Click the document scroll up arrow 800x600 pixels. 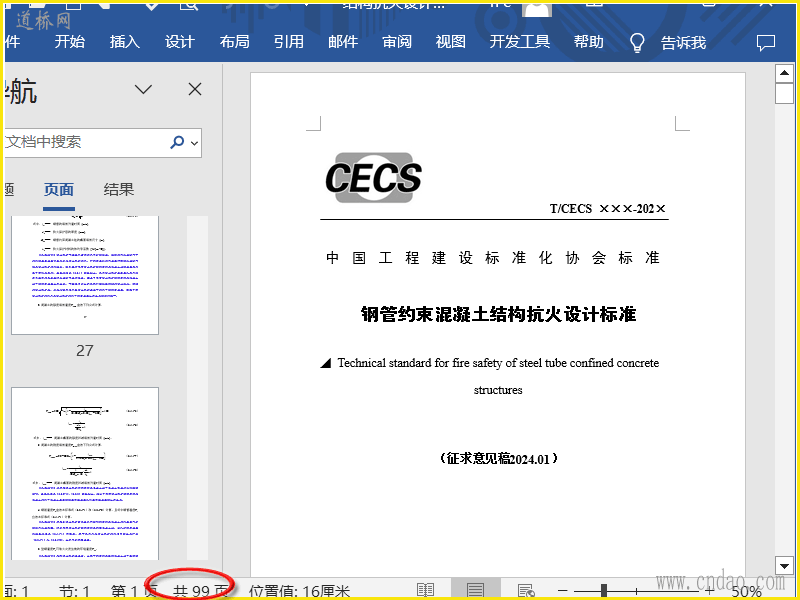(784, 73)
